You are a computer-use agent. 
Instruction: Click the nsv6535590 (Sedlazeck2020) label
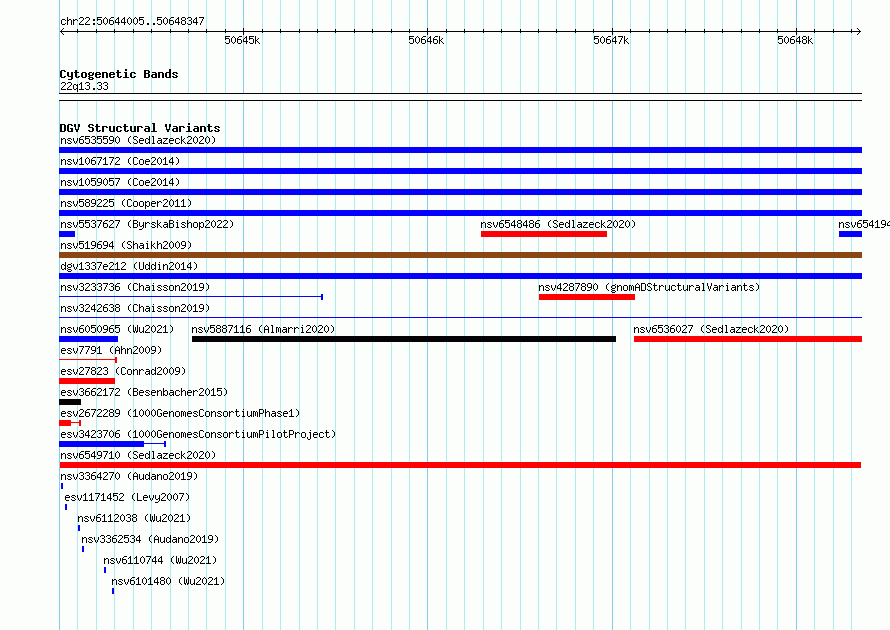(138, 140)
